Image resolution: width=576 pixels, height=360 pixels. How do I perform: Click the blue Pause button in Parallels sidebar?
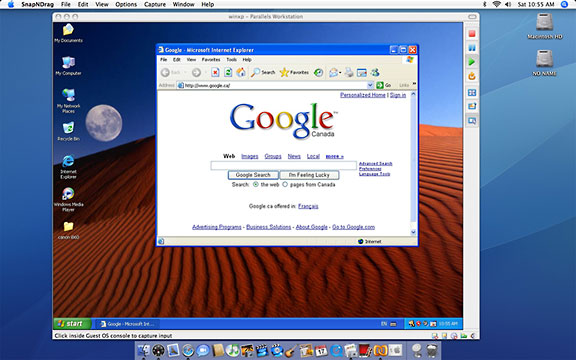click(472, 48)
